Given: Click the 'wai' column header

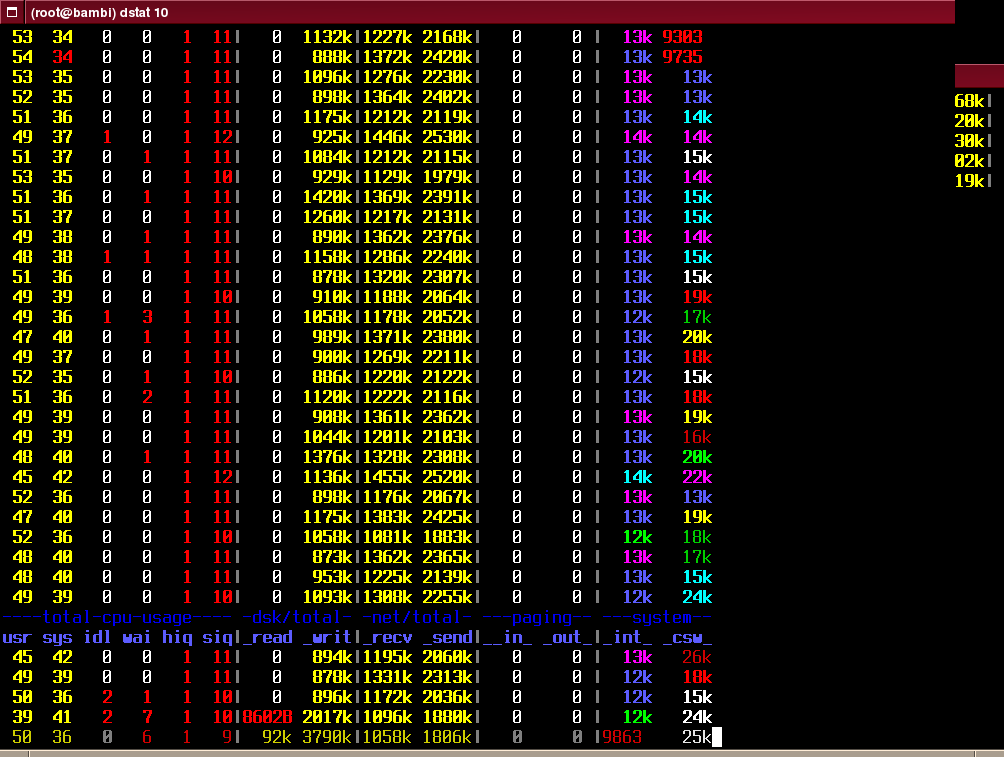Looking at the screenshot, I should click(137, 637).
